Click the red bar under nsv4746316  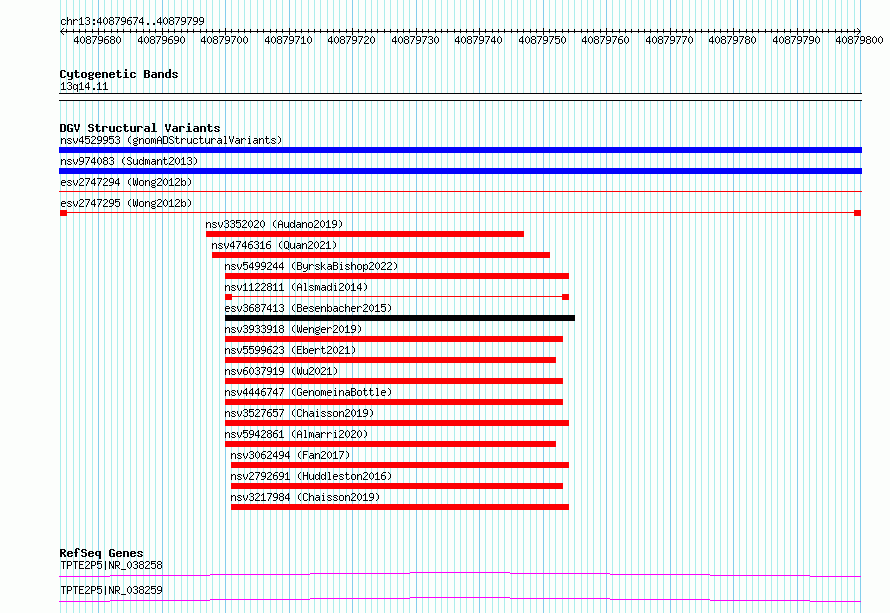[x=381, y=255]
